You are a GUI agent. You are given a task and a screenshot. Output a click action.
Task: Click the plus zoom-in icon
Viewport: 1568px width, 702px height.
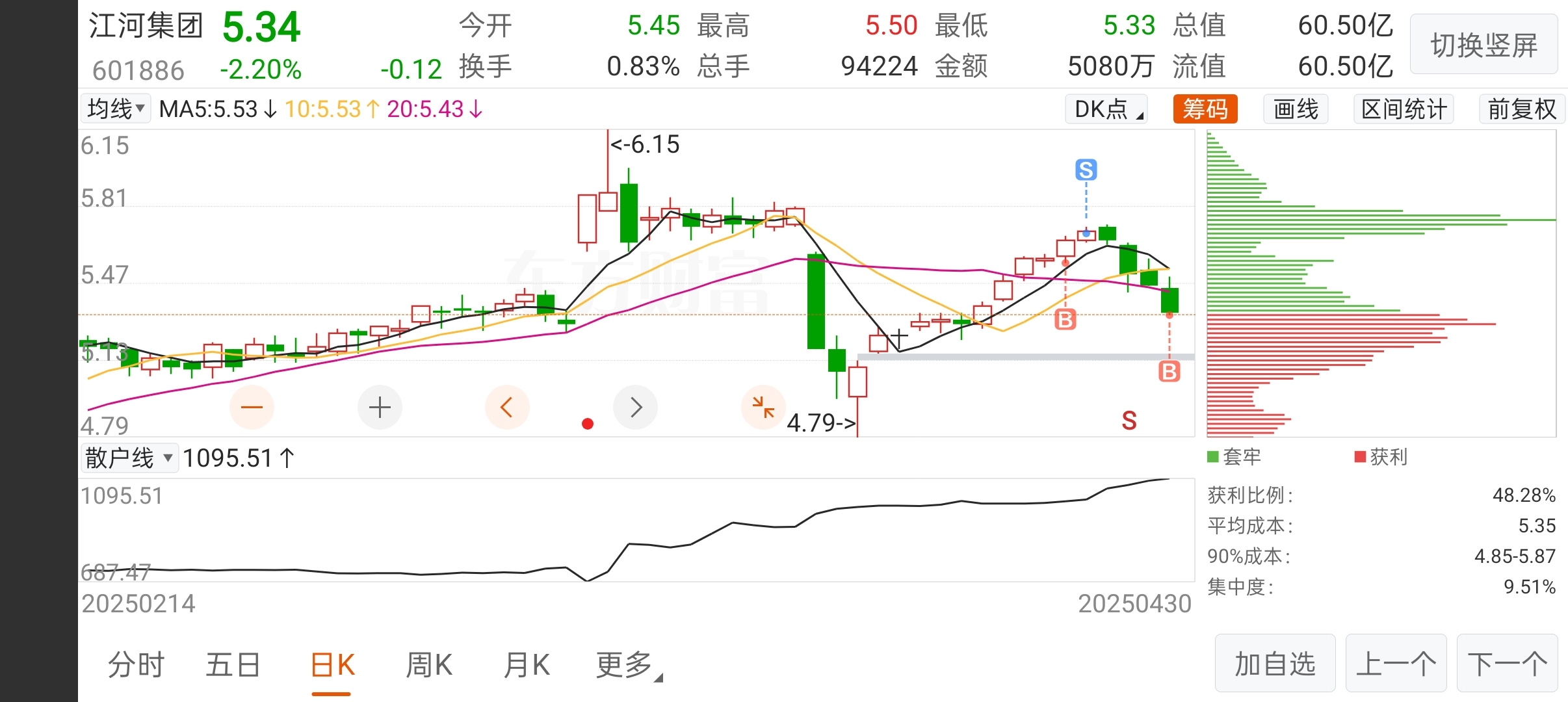point(380,408)
